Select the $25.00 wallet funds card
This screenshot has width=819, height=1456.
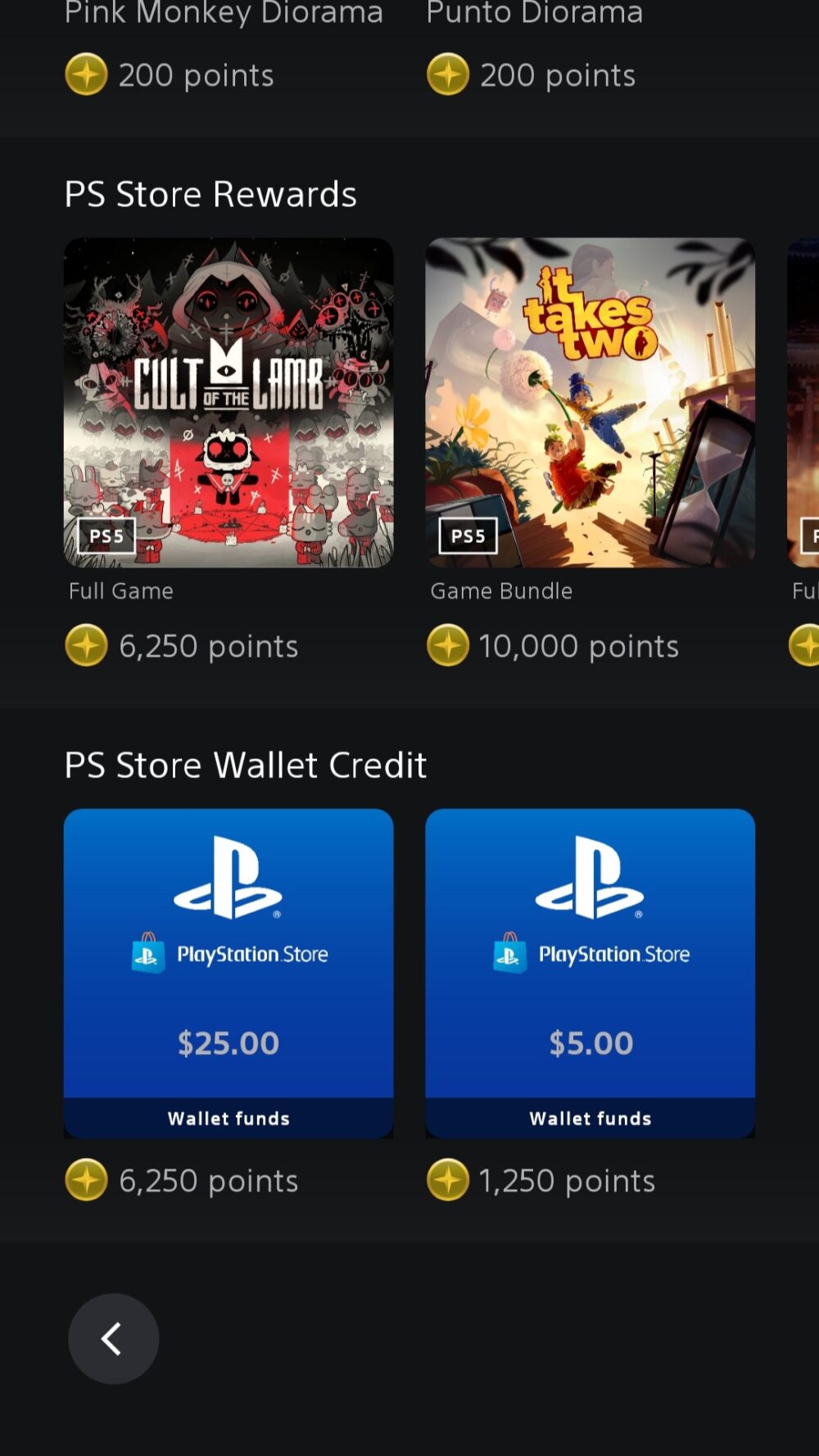click(x=229, y=974)
